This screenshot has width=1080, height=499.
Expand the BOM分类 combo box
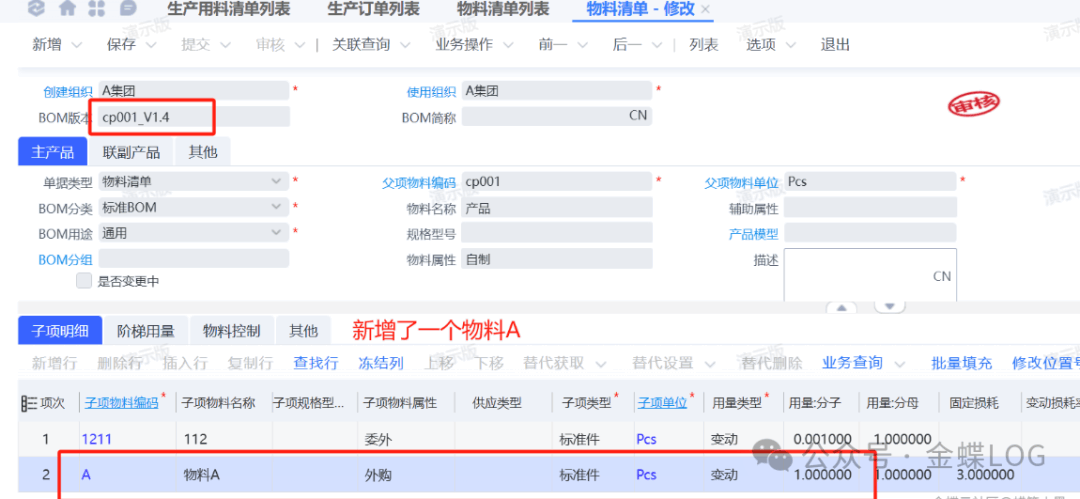click(276, 208)
